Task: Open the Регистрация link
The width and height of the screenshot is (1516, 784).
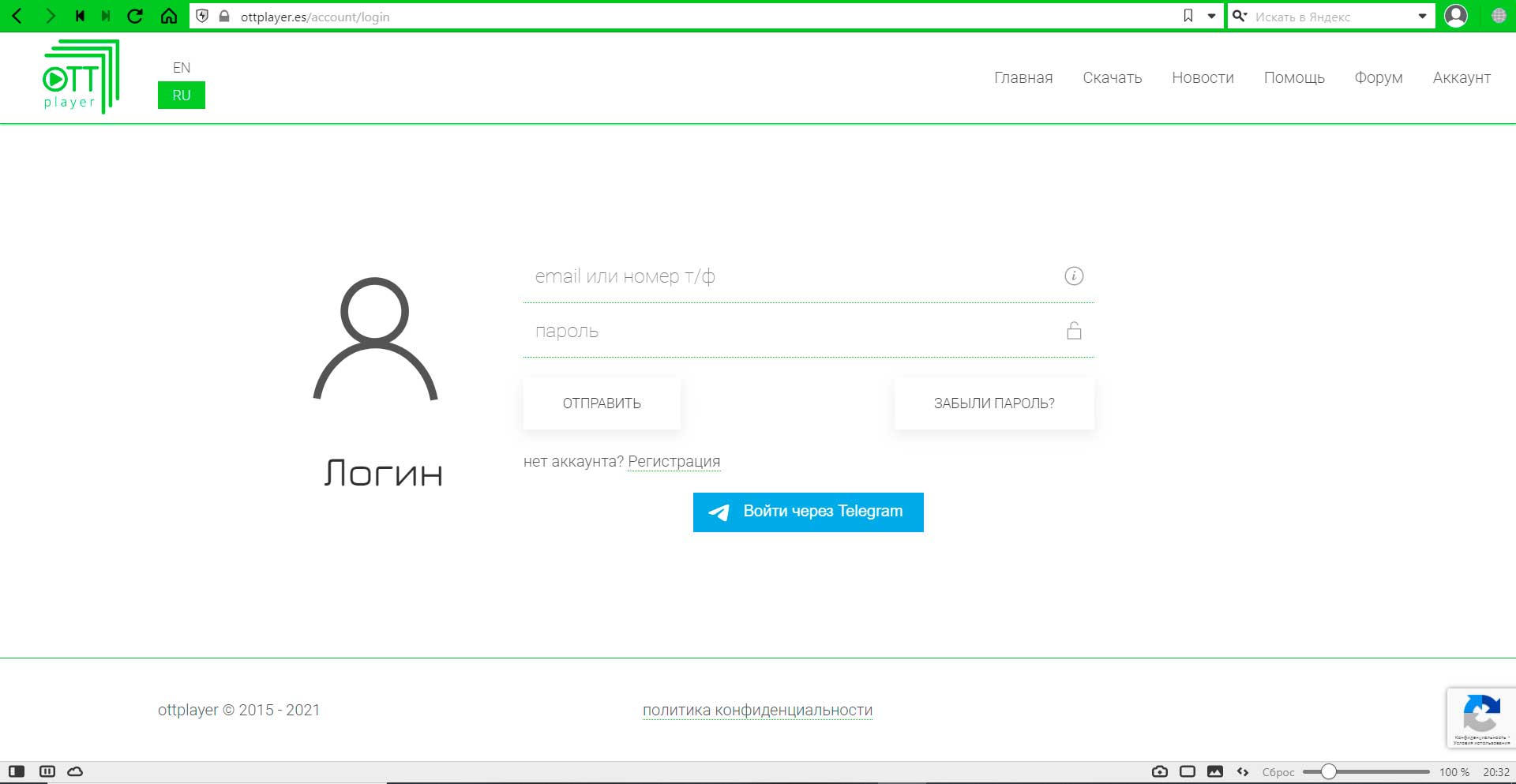Action: point(674,461)
